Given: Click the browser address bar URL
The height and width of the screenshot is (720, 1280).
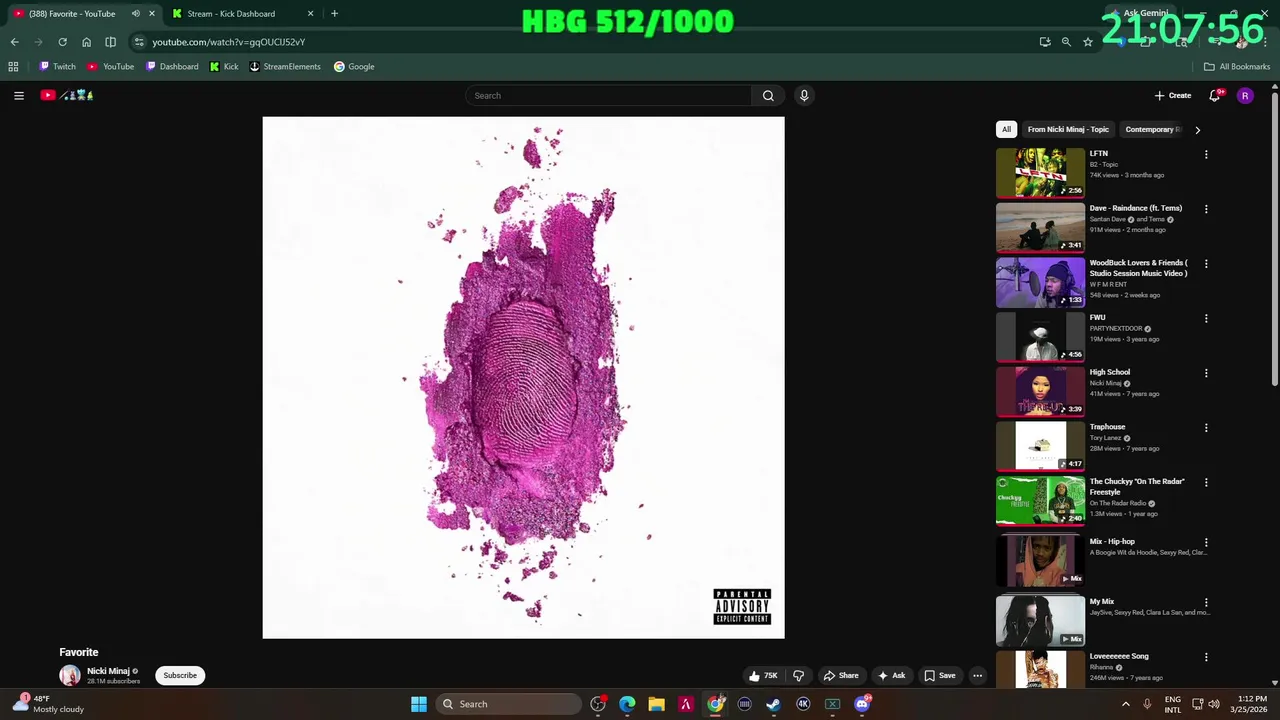Looking at the screenshot, I should (x=228, y=42).
